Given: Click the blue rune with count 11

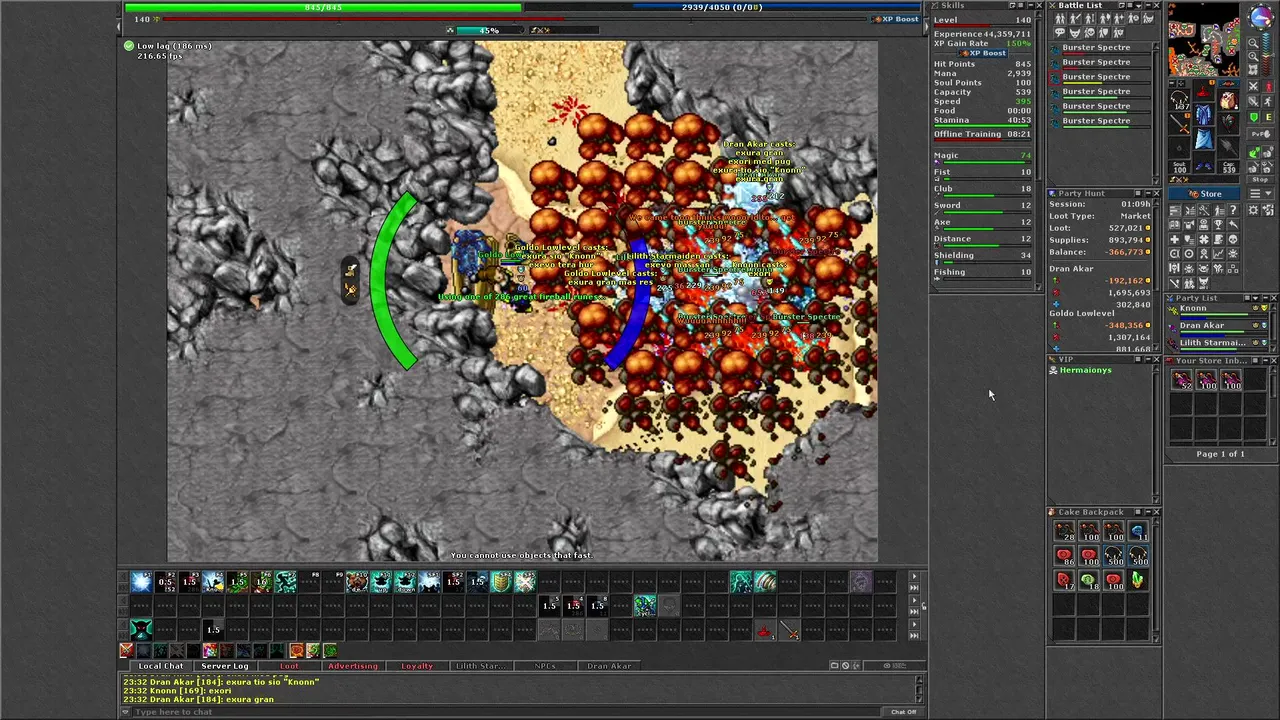Looking at the screenshot, I should 1138,532.
